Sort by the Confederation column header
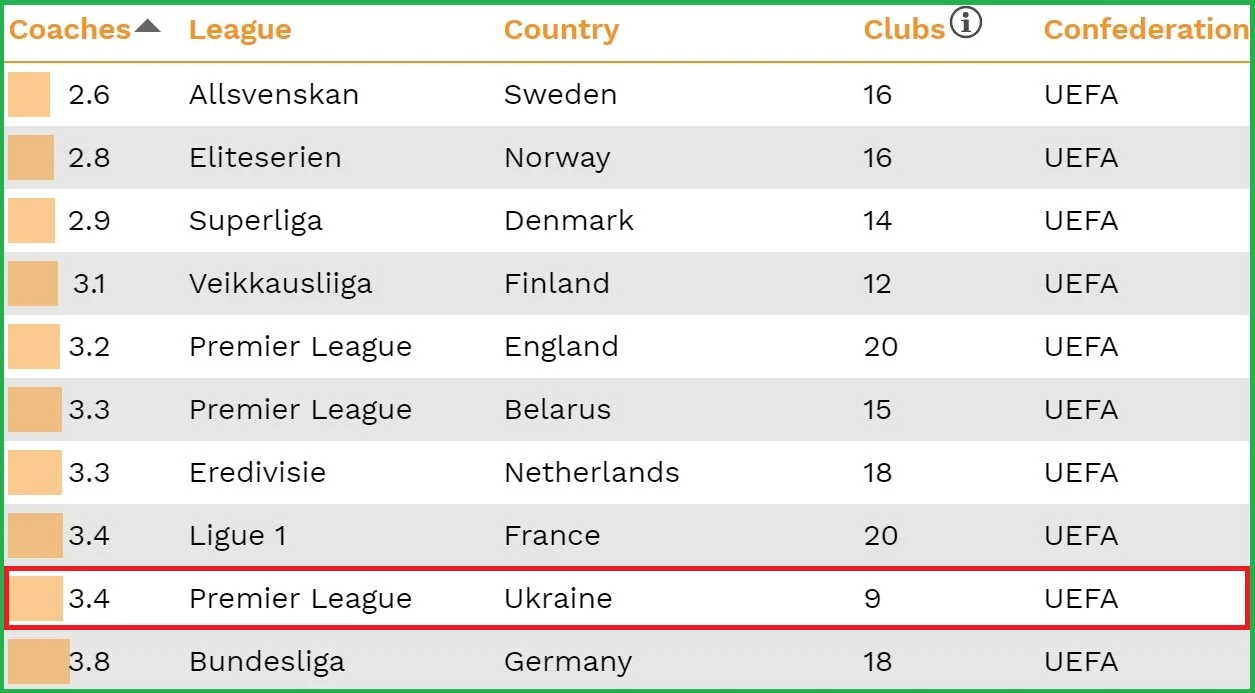 click(1145, 30)
